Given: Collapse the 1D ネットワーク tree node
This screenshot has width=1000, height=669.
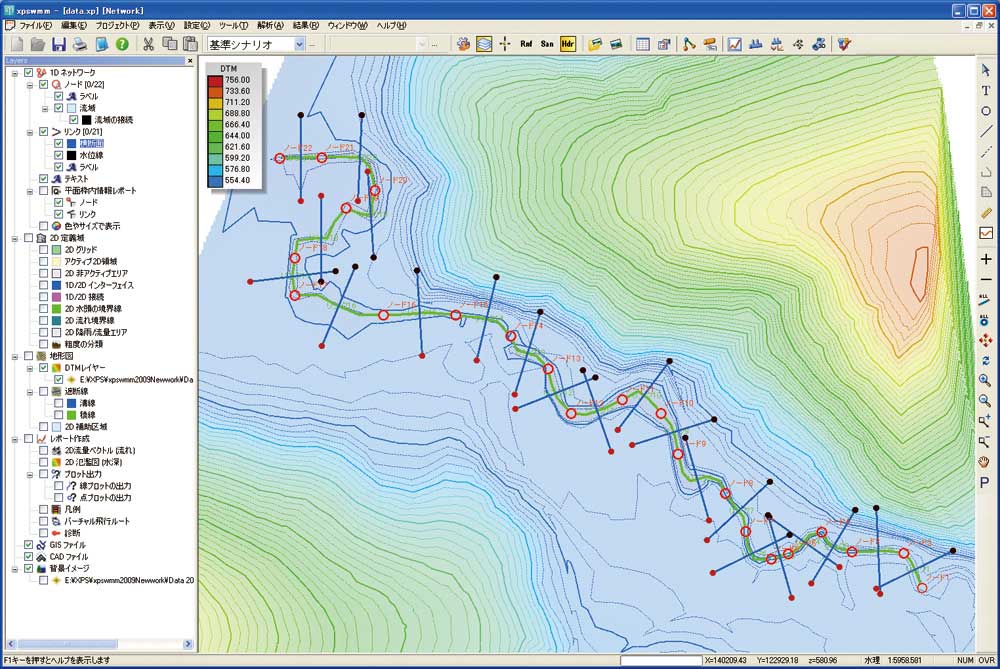Looking at the screenshot, I should click(x=15, y=73).
